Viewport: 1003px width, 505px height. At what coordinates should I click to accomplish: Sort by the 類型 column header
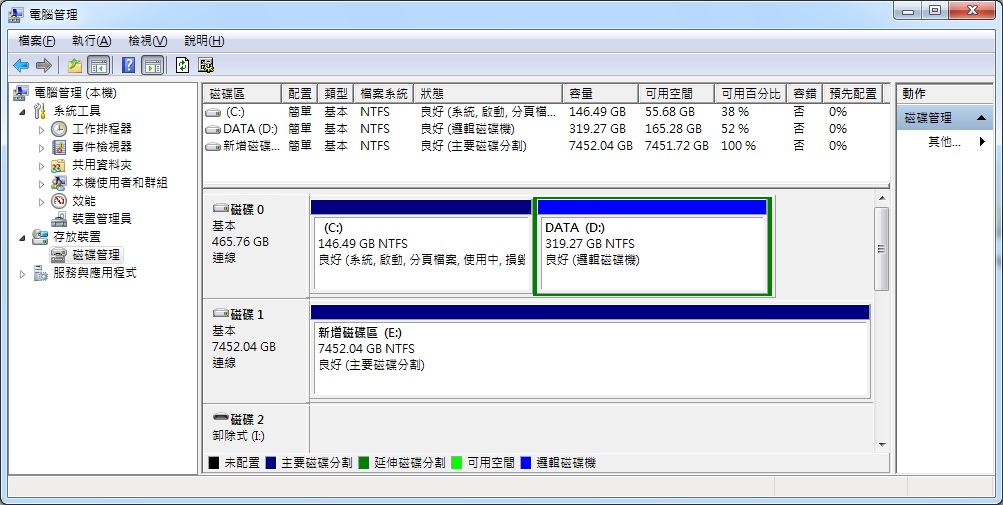(x=336, y=93)
